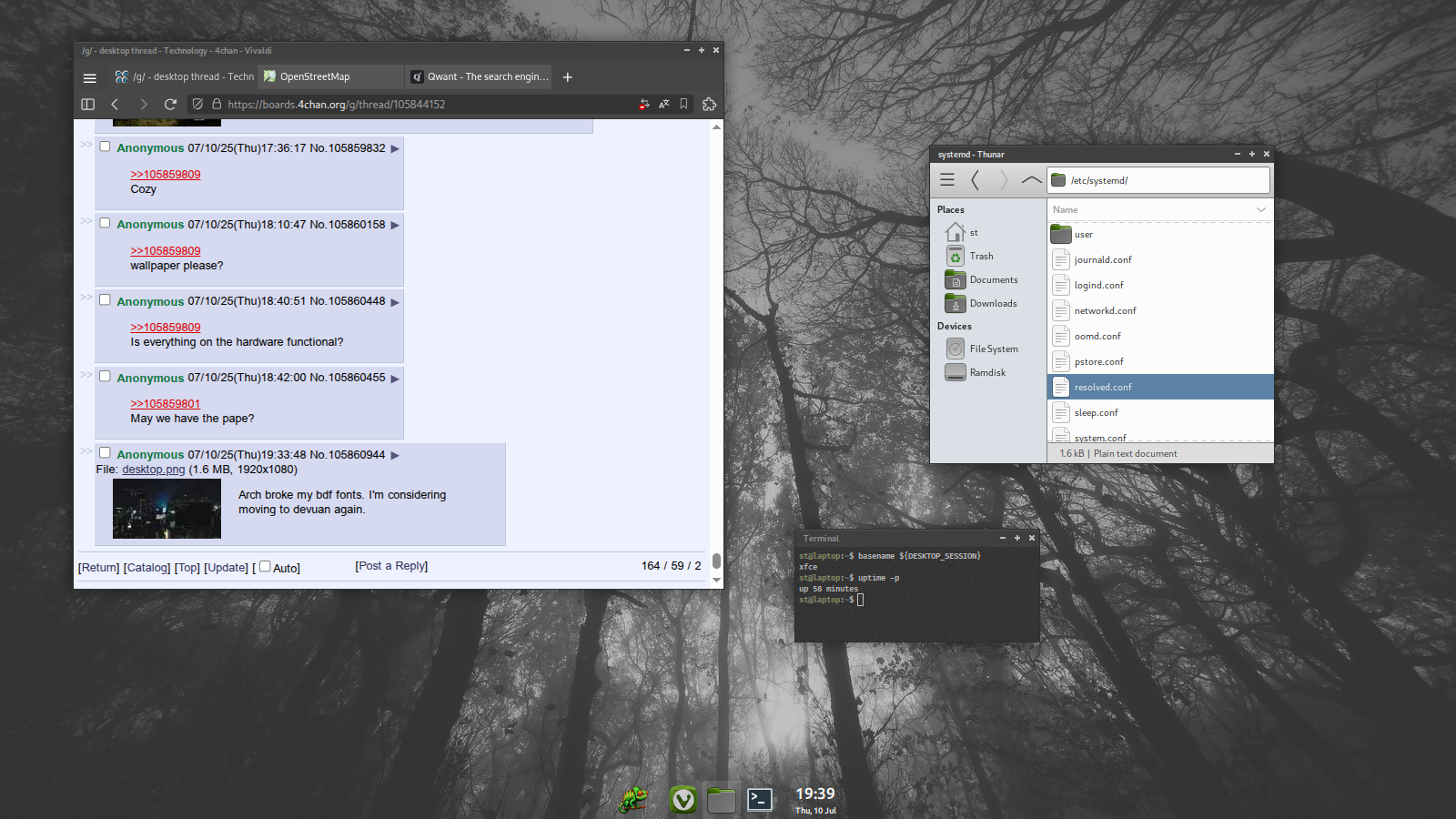
Task: Click the browser page vertical scrollbar thumb
Action: click(716, 561)
